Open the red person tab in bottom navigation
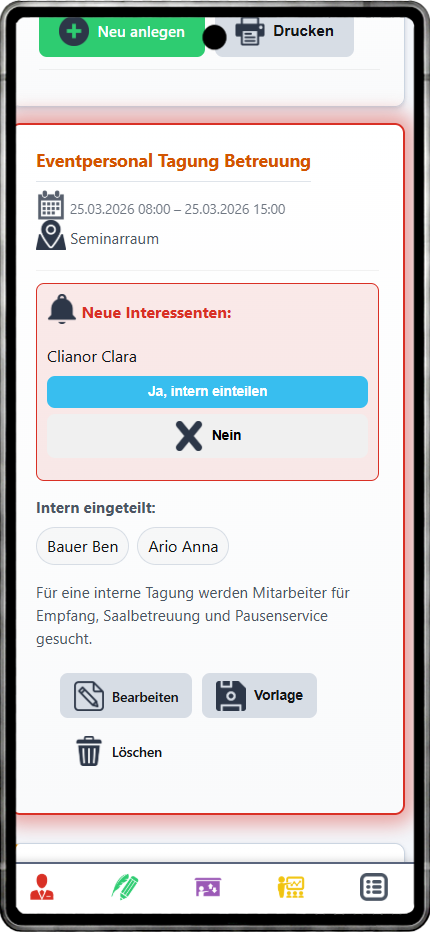This screenshot has height=932, width=430. coord(42,887)
